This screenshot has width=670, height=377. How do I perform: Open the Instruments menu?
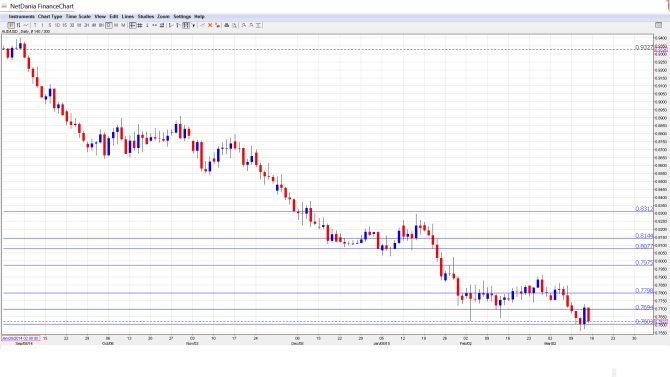pos(21,16)
